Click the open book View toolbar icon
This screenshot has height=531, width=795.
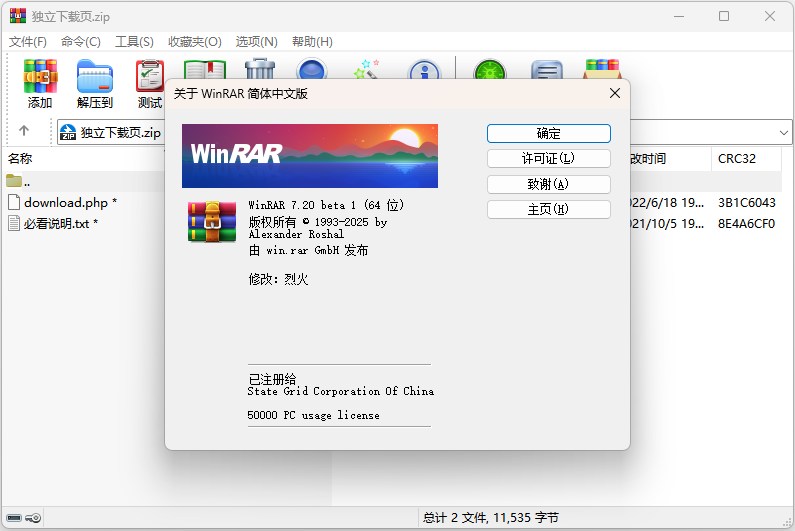(x=205, y=69)
